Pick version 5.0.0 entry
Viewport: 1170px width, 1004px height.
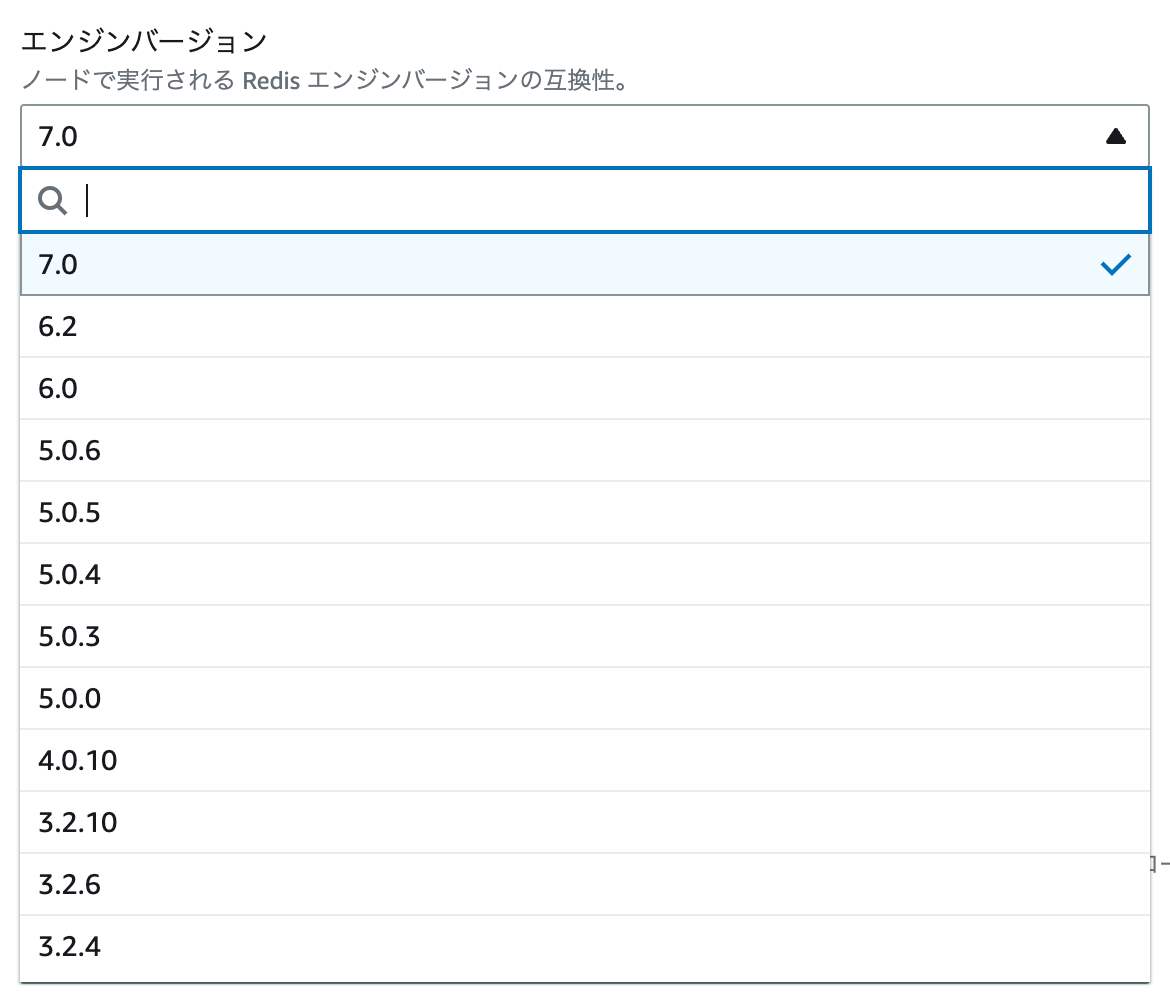point(585,697)
